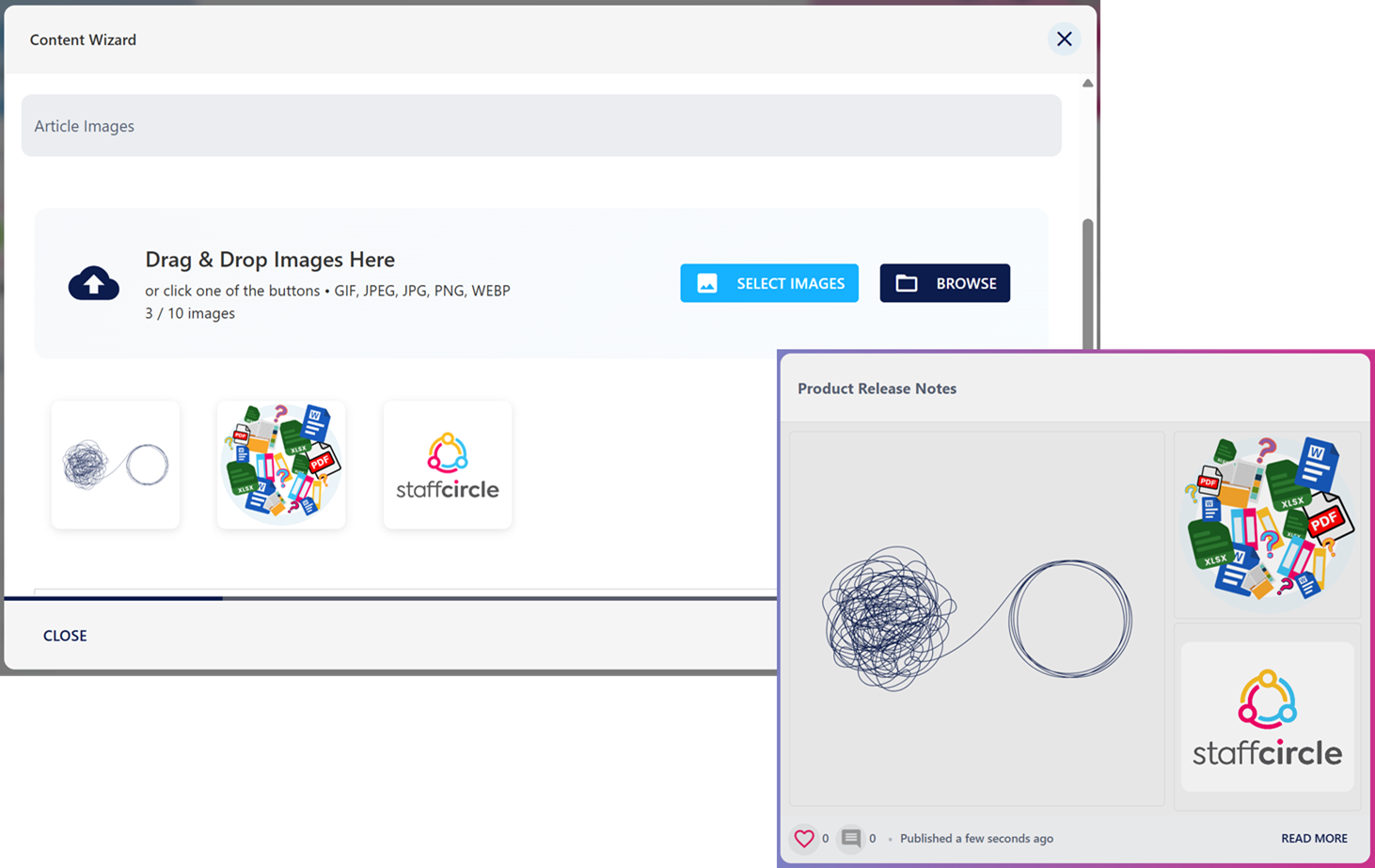Open the READ MORE link
The image size is (1375, 868).
(x=1314, y=838)
